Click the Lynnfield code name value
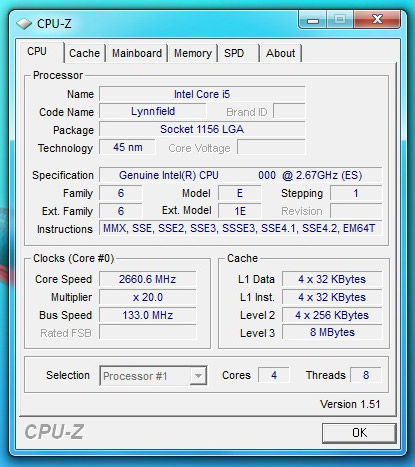The image size is (415, 467). [x=153, y=111]
